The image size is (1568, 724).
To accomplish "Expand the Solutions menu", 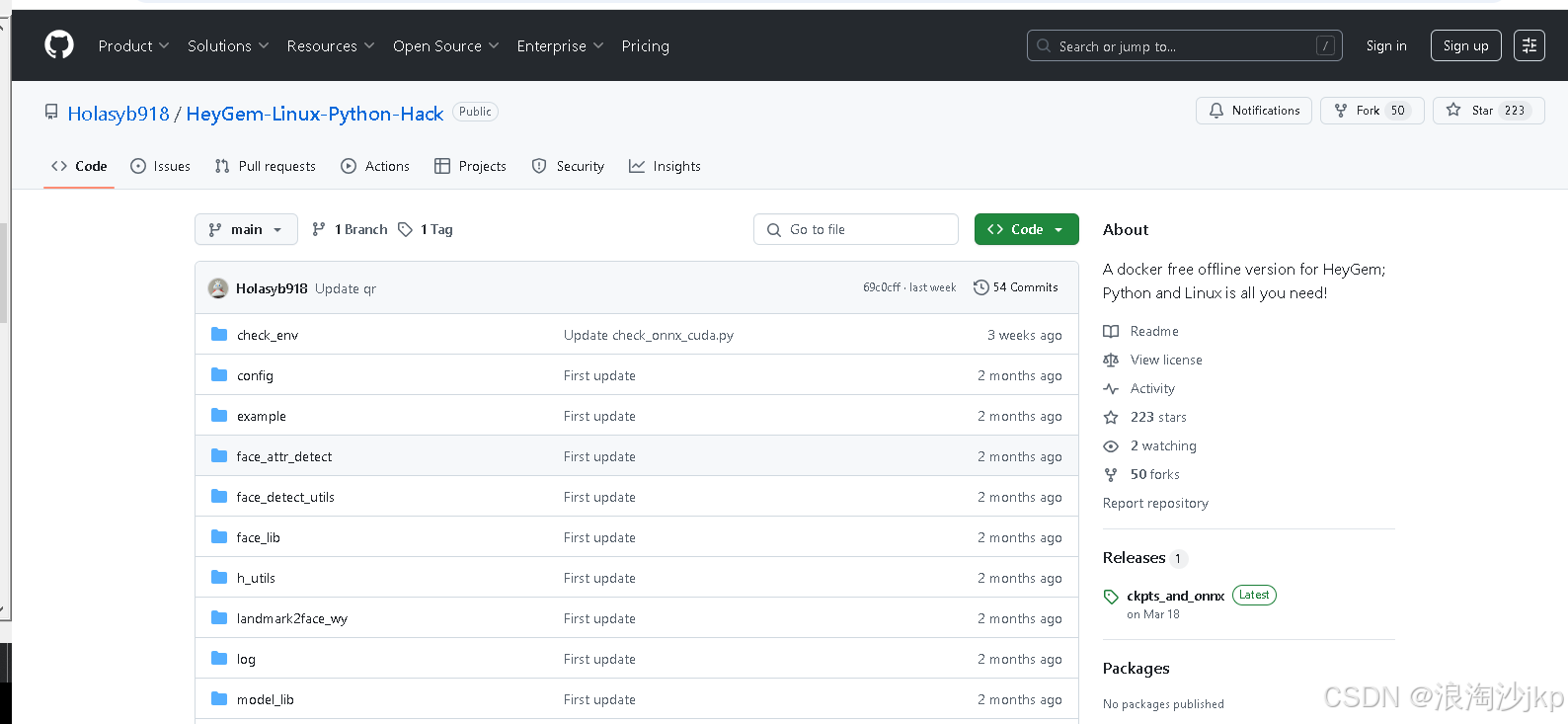I will [228, 45].
